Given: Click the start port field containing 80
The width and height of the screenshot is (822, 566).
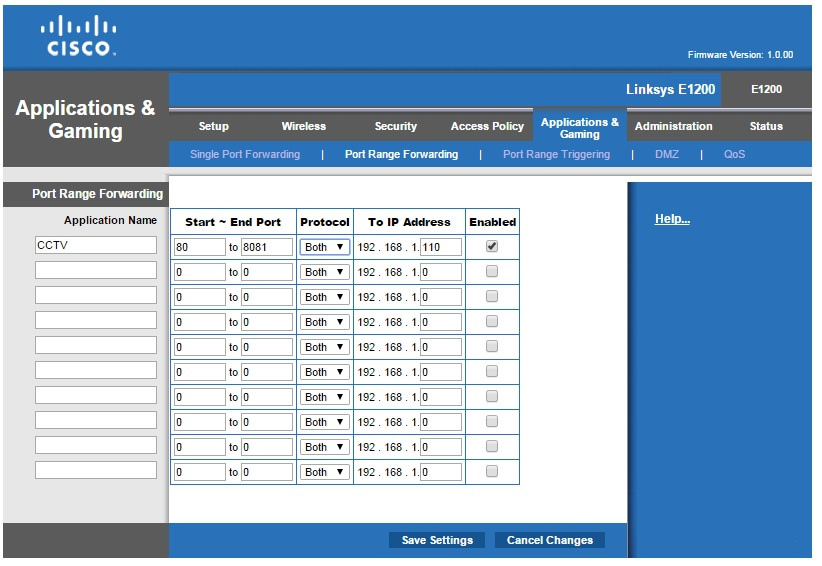Looking at the screenshot, I should [x=200, y=247].
